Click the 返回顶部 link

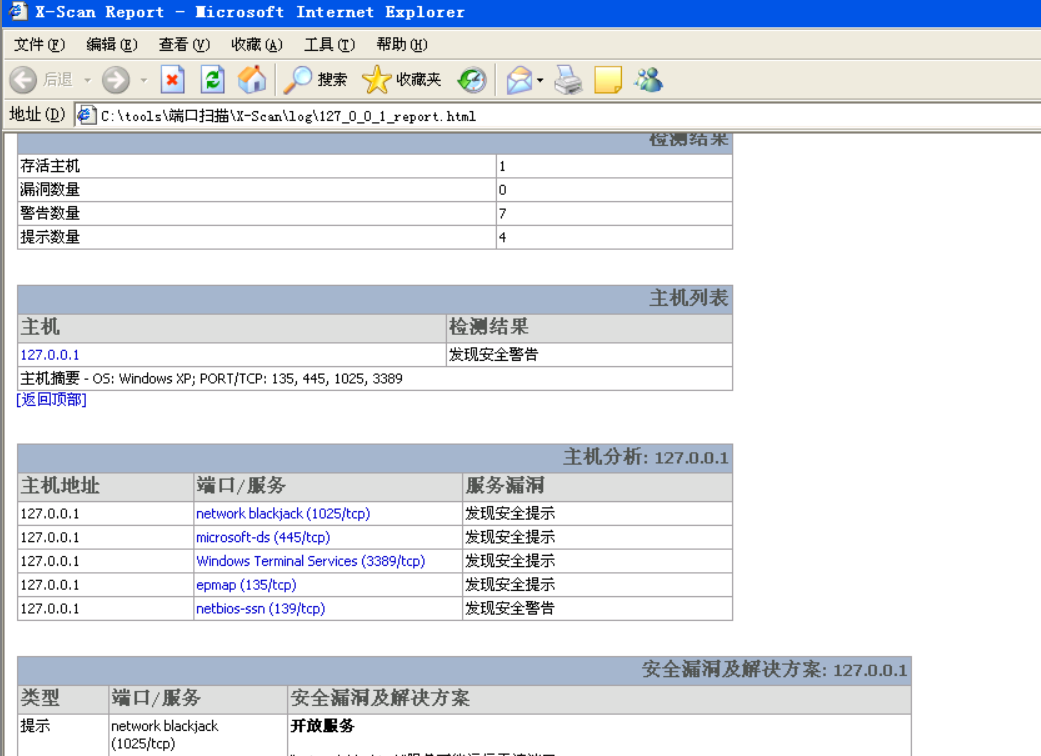(51, 399)
